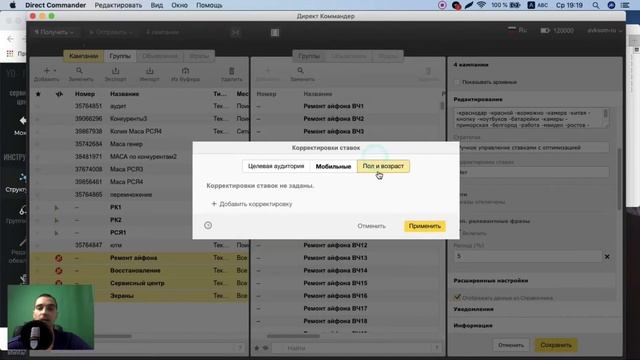
Task: Select the Фразы tab in left panel
Action: (x=199, y=56)
